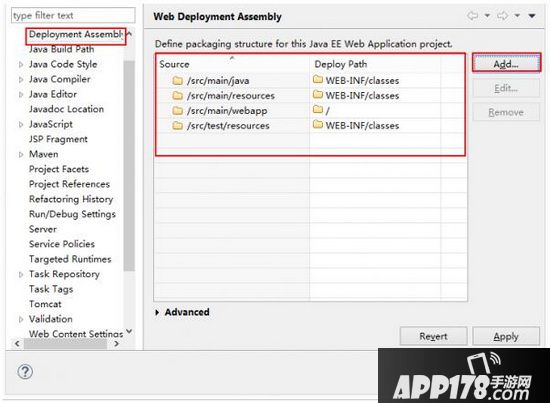Click the tree's horizontal scrollbar right arrow
550x403 pixels.
click(x=117, y=344)
